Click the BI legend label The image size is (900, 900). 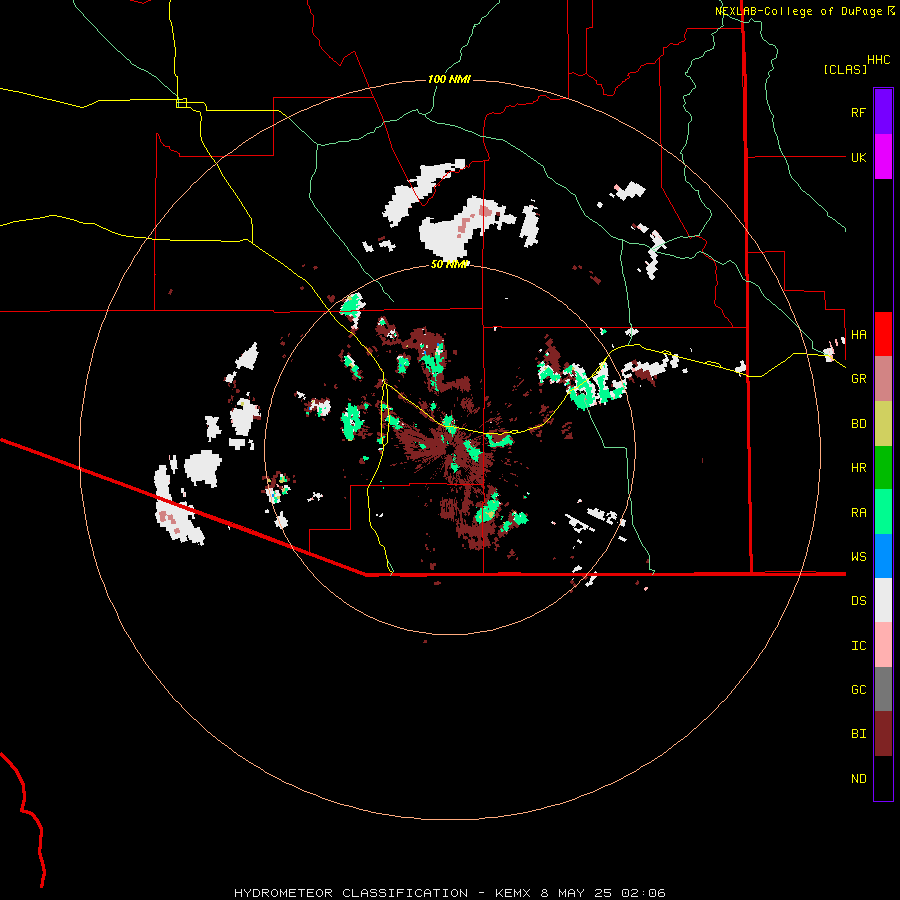coord(858,734)
